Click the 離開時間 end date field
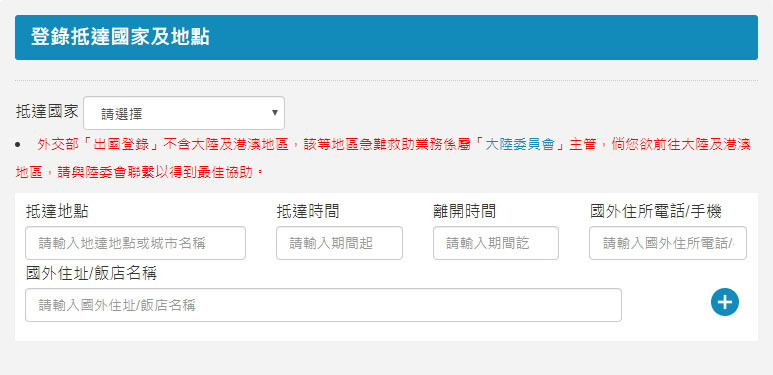Viewport: 773px width, 375px height. click(496, 243)
